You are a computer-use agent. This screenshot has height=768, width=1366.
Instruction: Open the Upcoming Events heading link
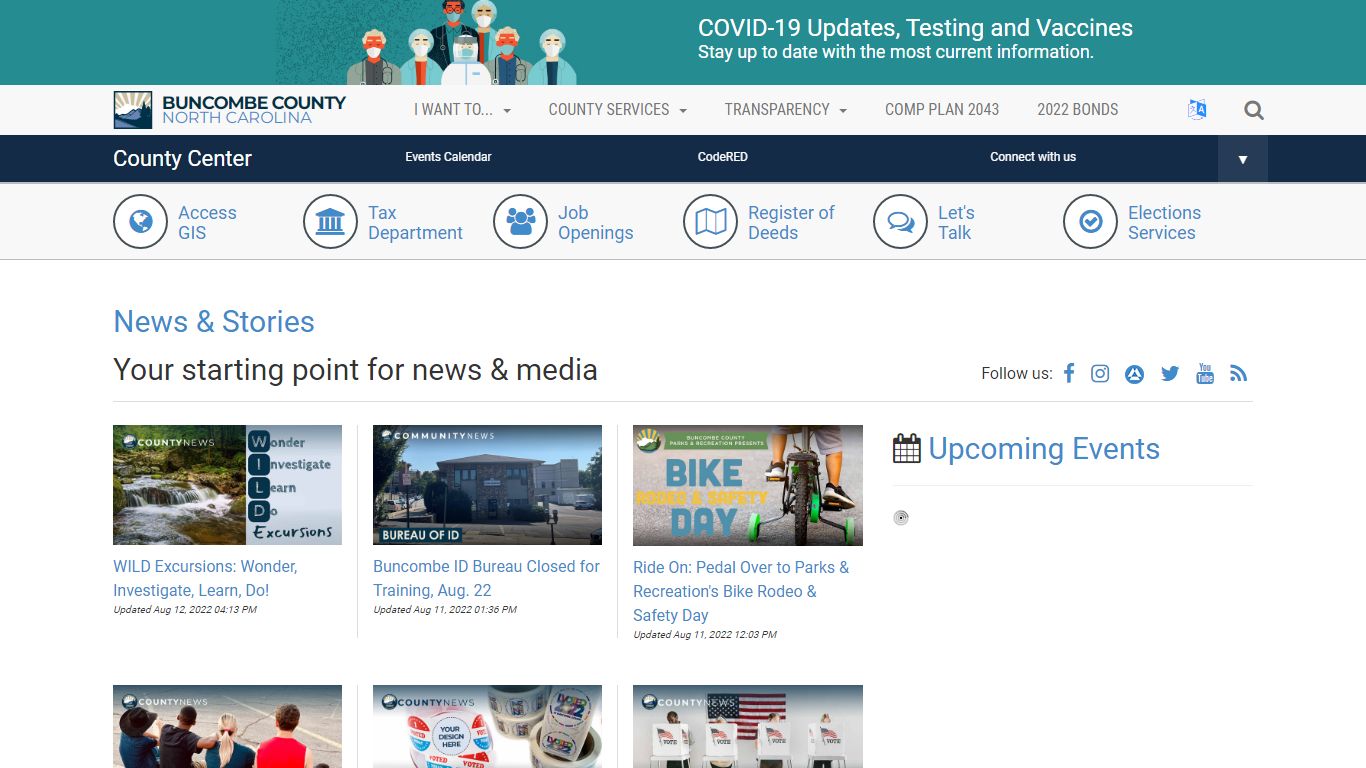point(1044,449)
